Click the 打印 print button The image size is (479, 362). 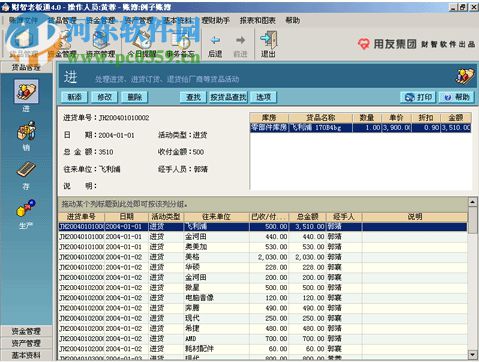(x=418, y=97)
